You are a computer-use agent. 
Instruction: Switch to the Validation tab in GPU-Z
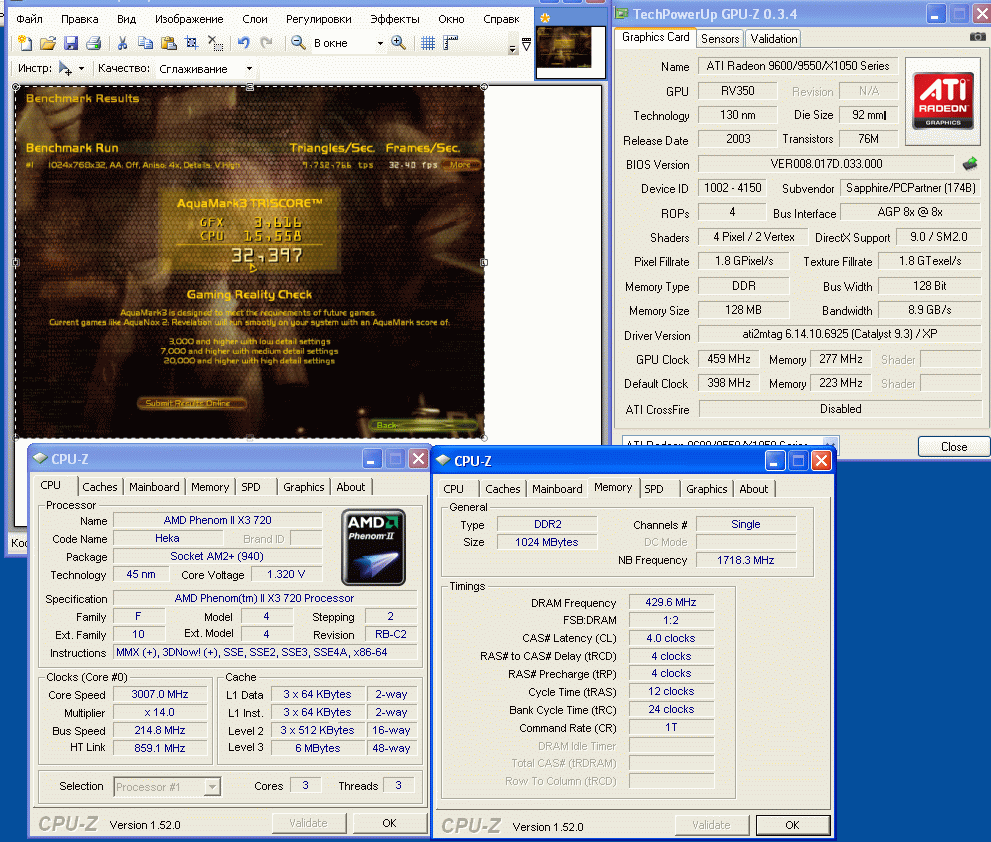tap(774, 39)
